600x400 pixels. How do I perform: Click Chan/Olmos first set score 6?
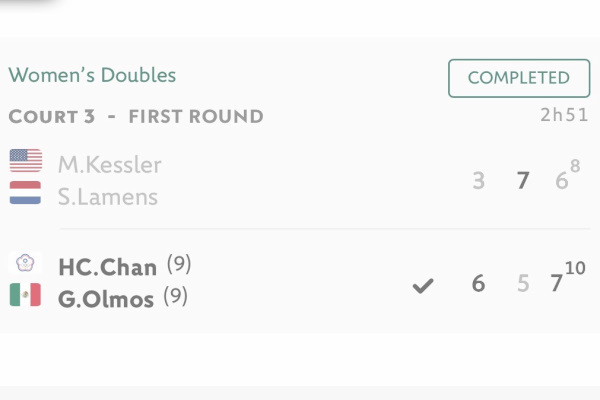(x=478, y=284)
